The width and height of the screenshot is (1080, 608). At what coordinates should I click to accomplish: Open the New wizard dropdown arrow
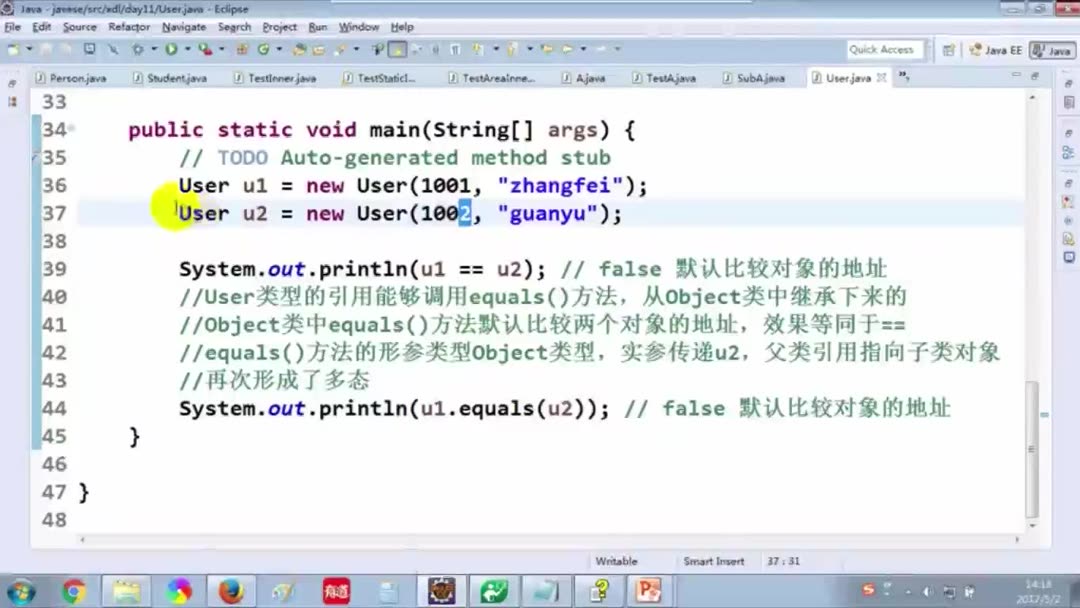coord(29,48)
